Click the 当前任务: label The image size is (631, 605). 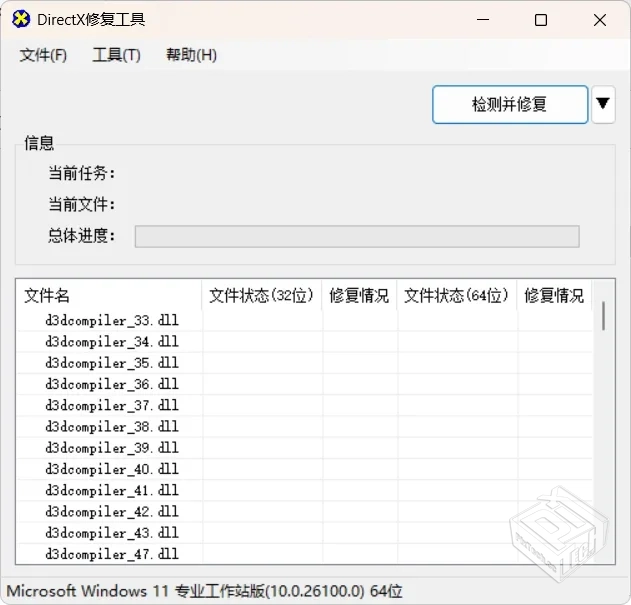[x=82, y=173]
